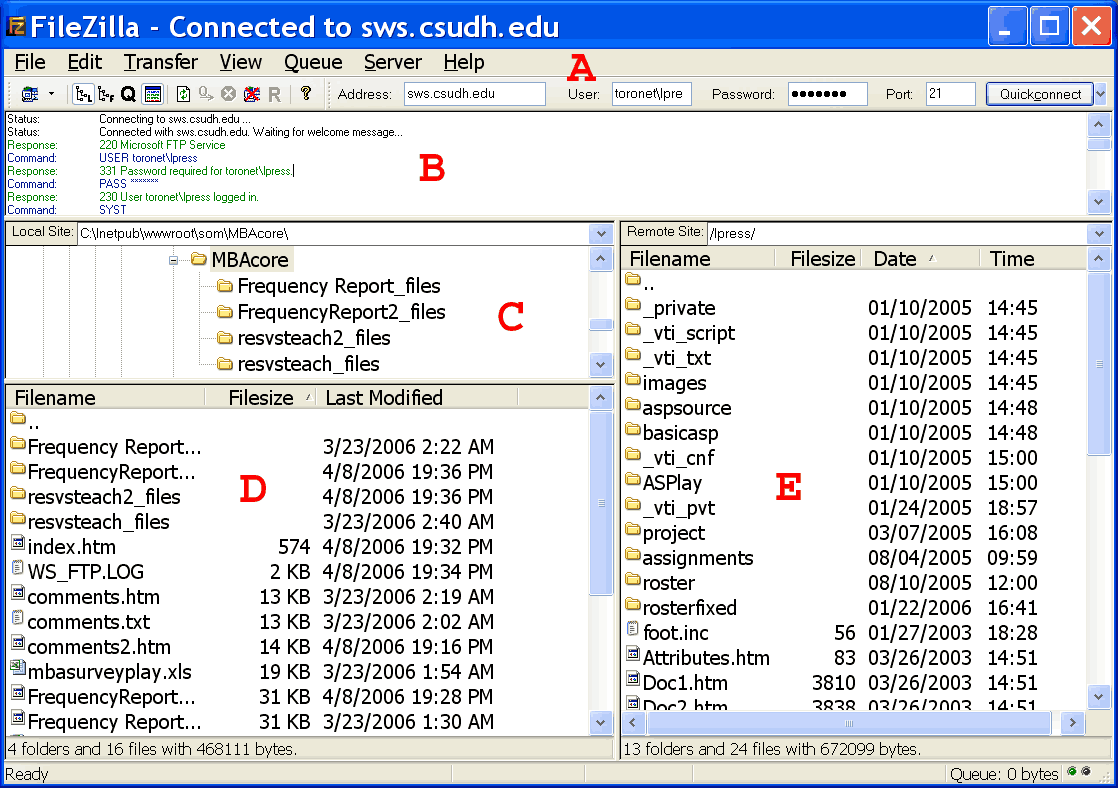Image resolution: width=1118 pixels, height=788 pixels.
Task: Open the Site Manager dropdown arrow
Action: 51,93
